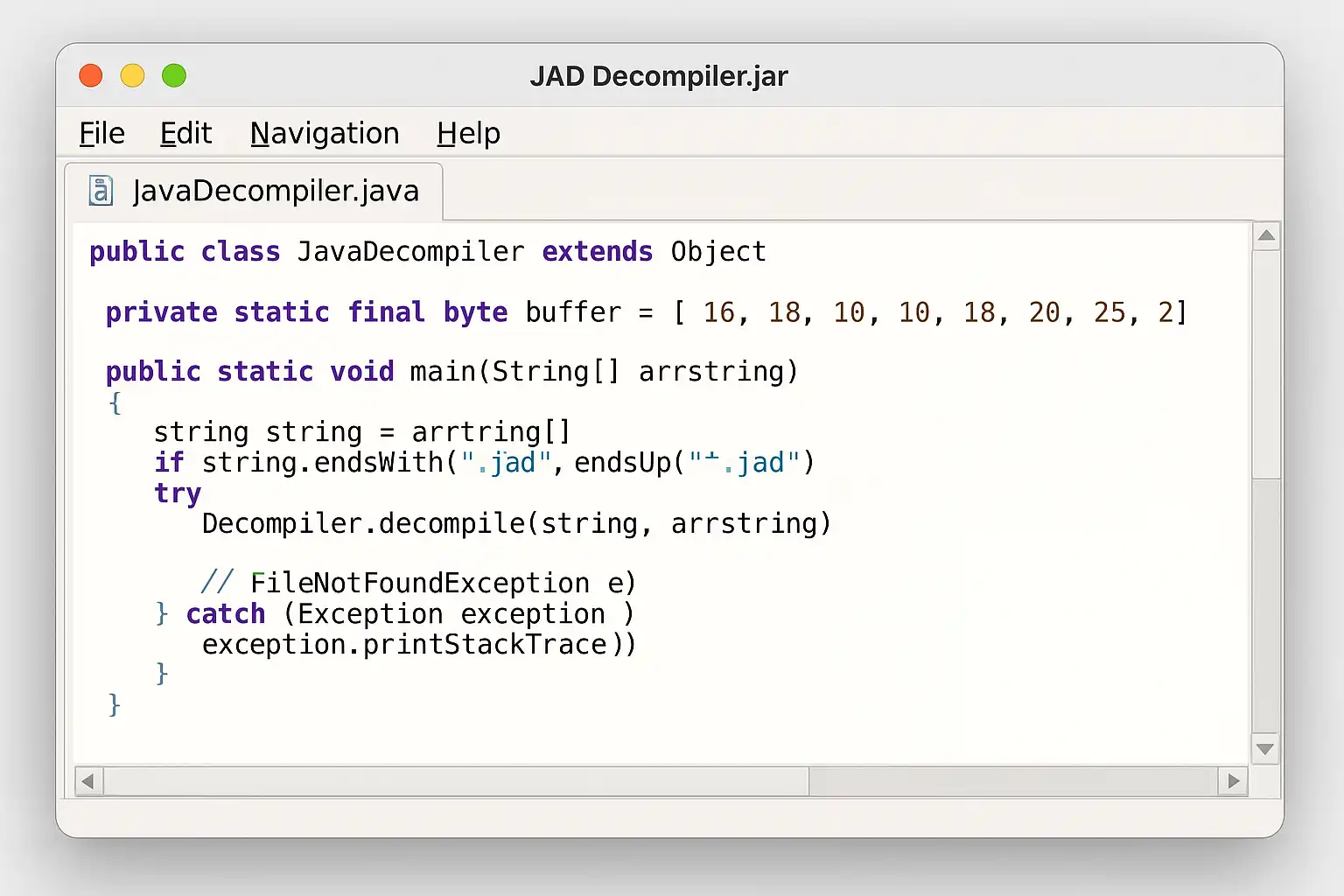The height and width of the screenshot is (896, 1344).
Task: Click the catch keyword in the code
Action: (226, 614)
